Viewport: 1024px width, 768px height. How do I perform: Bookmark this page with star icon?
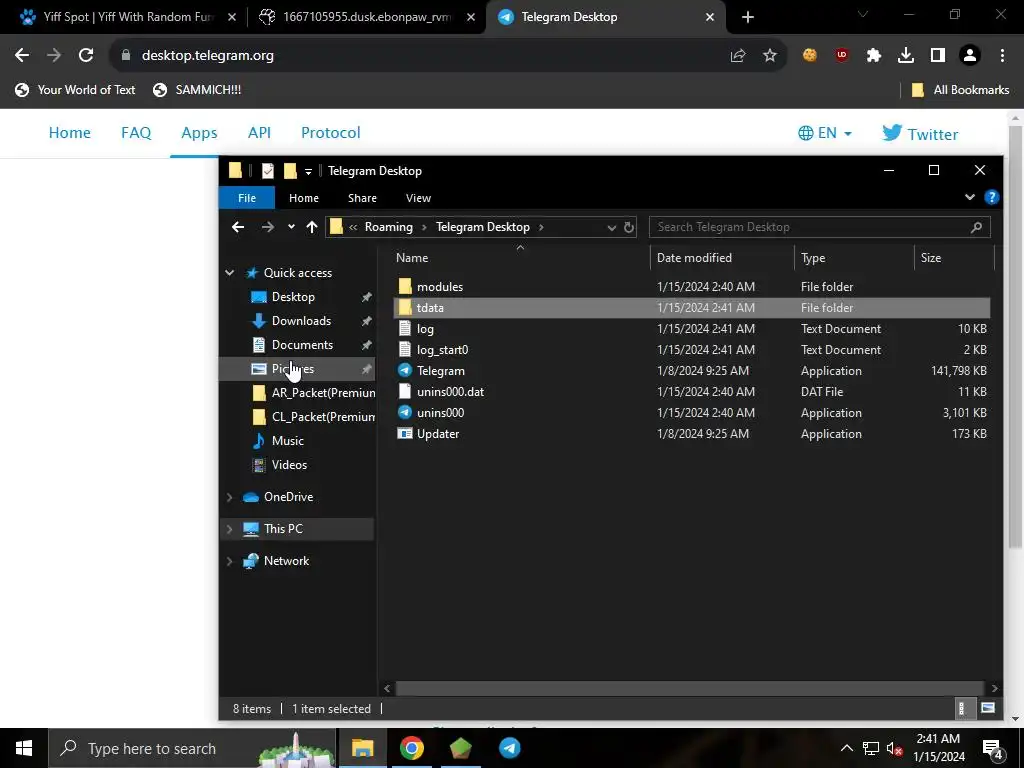pos(770,56)
